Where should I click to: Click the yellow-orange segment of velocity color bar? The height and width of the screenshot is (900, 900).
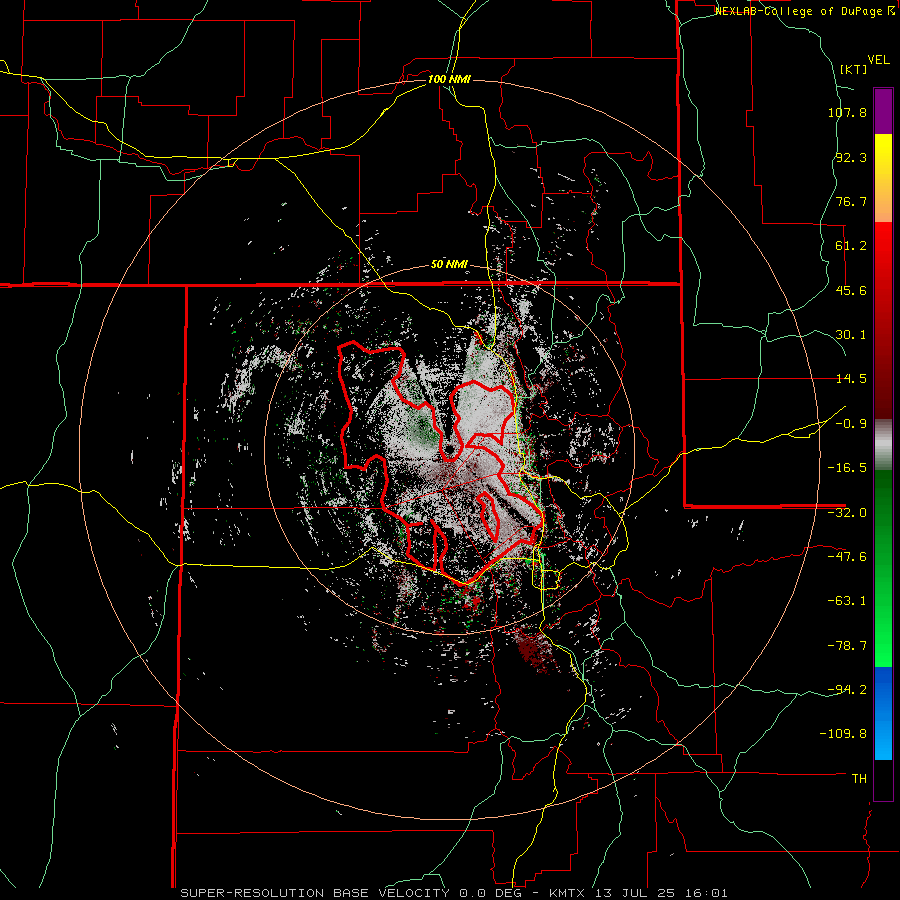point(883,178)
